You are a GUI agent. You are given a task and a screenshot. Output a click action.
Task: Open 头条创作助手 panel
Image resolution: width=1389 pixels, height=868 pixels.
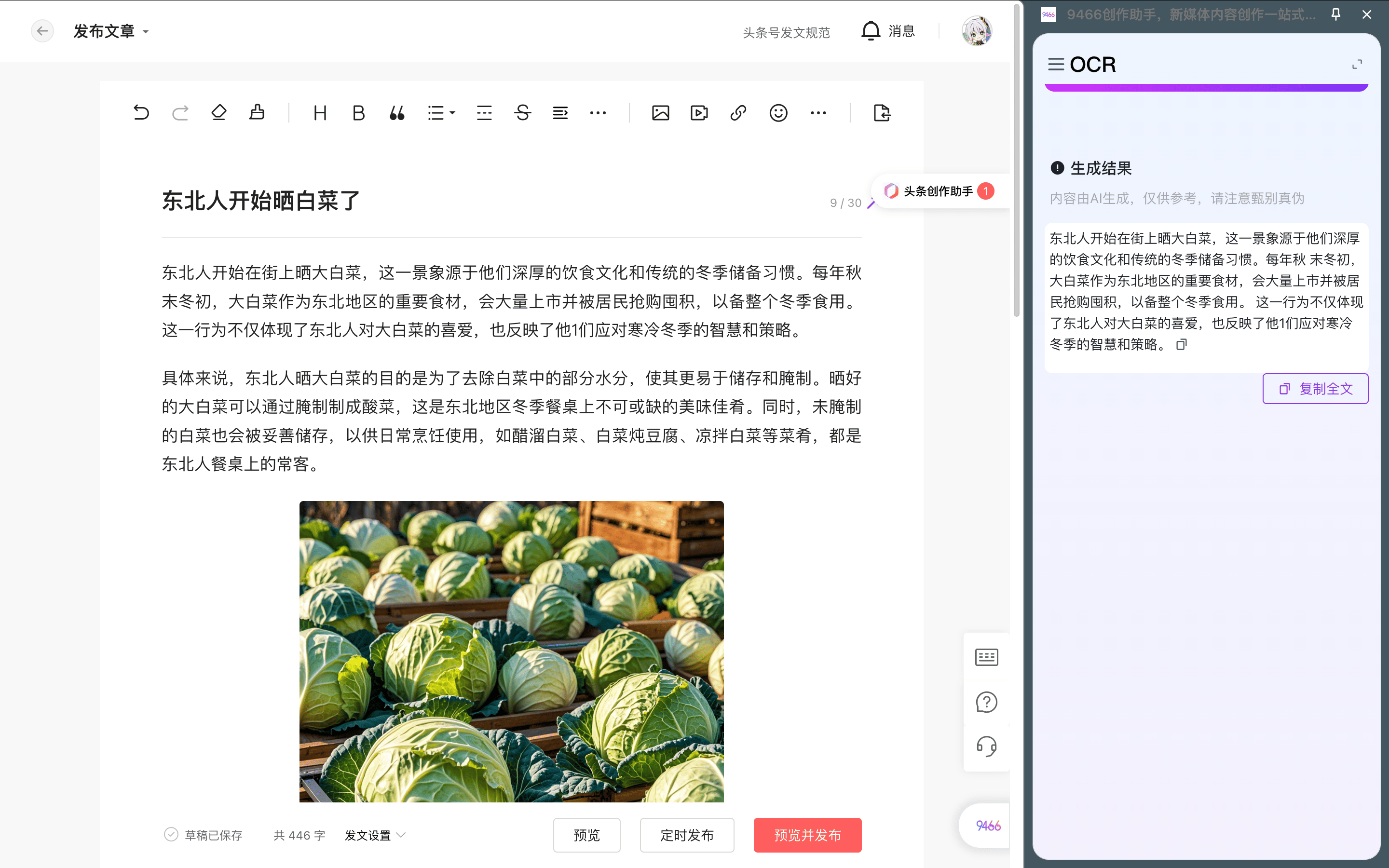(939, 191)
